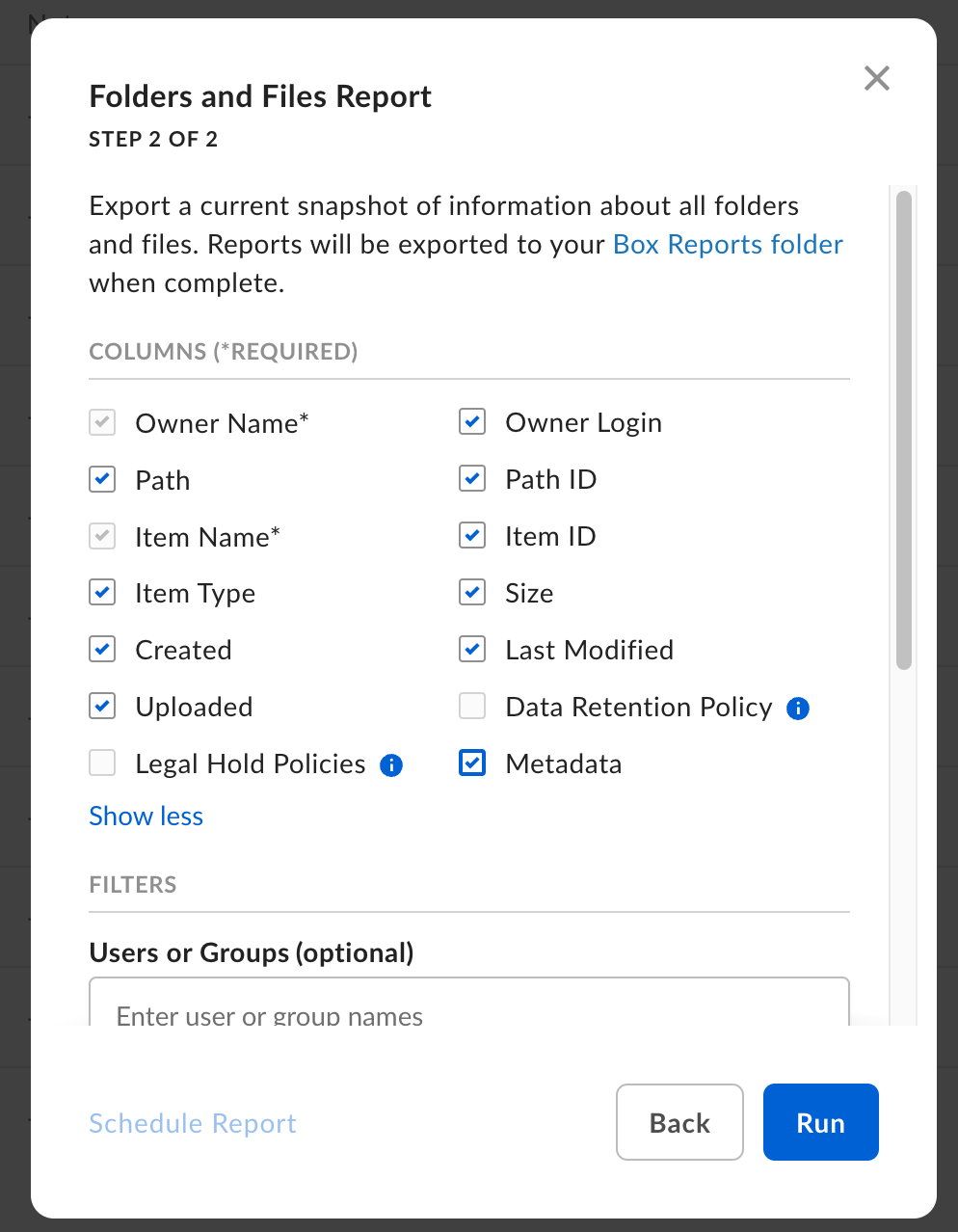The image size is (958, 1232).
Task: Enable the Data Retention Policy column
Action: [x=472, y=707]
